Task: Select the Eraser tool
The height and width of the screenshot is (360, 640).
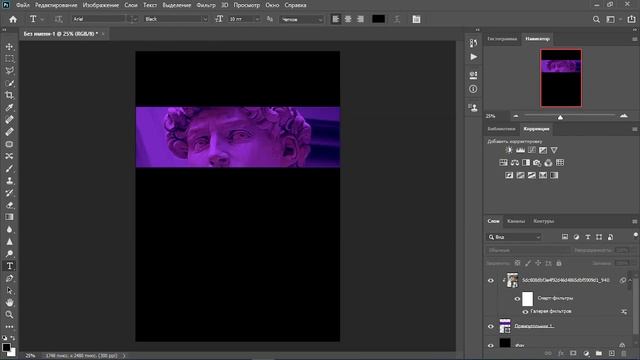Action: pos(9,205)
